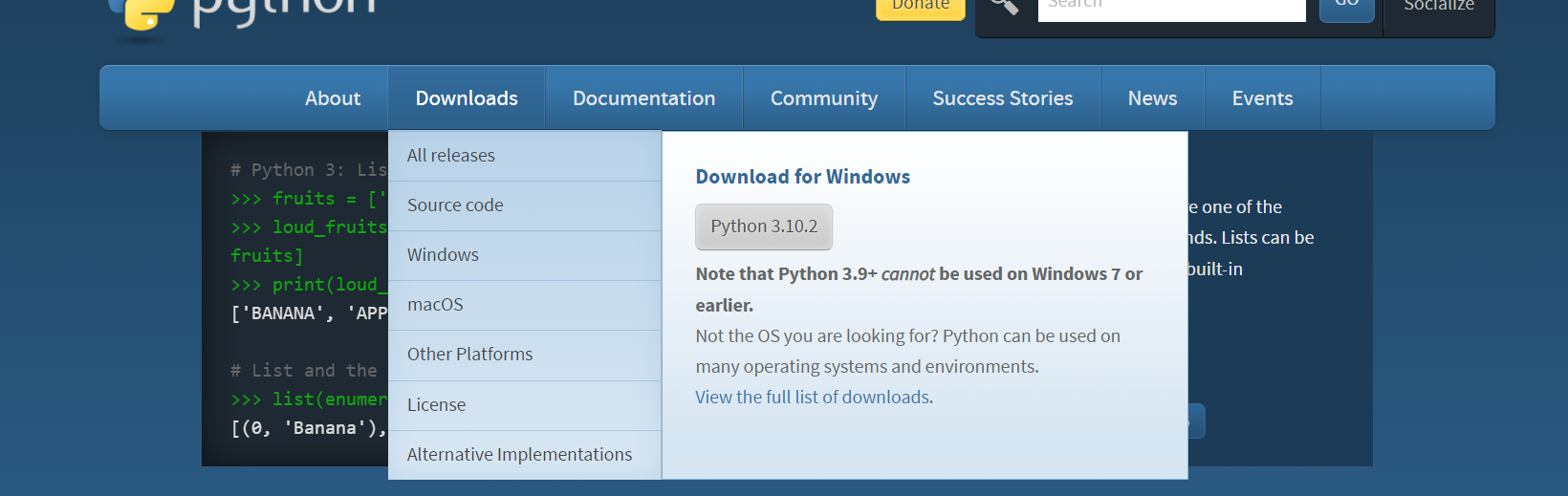Click the magnifying glass search icon

pos(1004,7)
